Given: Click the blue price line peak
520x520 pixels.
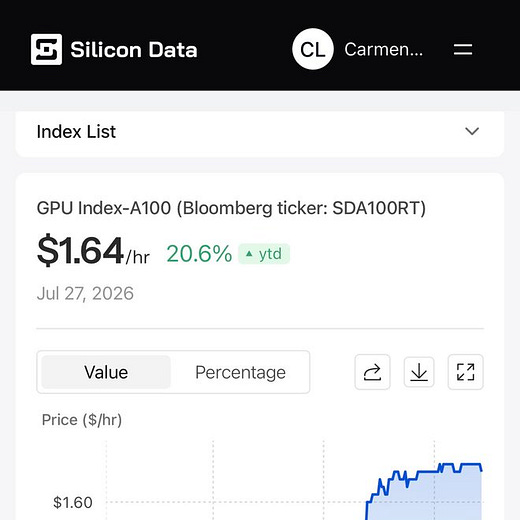Looking at the screenshot, I should point(470,464).
